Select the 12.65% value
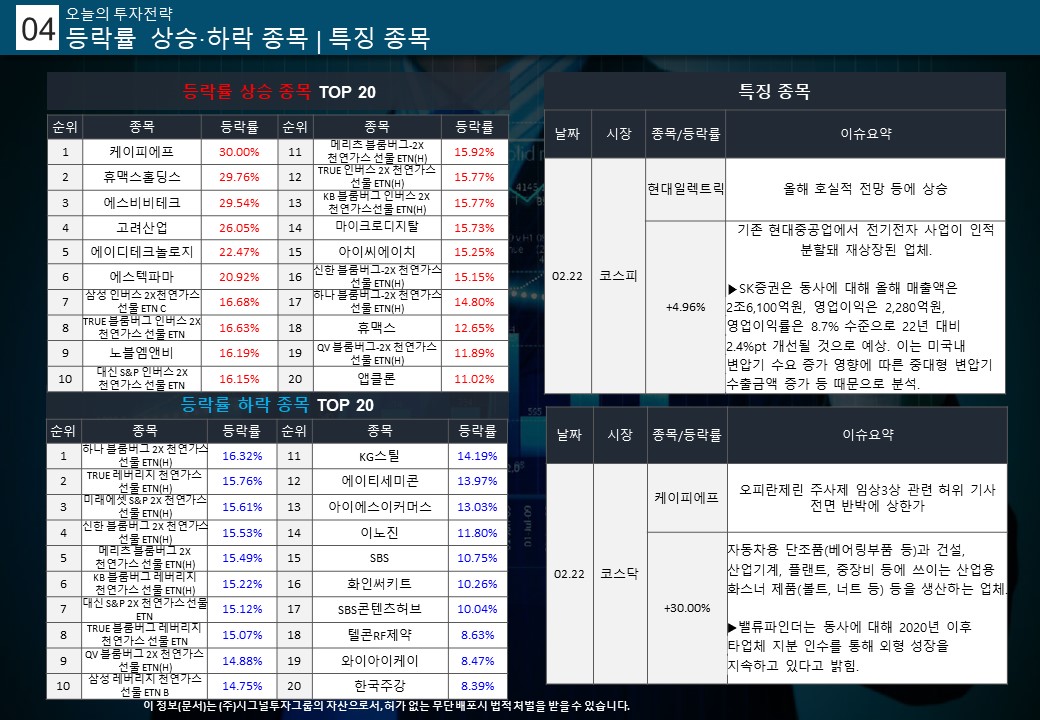Image resolution: width=1040 pixels, height=720 pixels. [474, 328]
